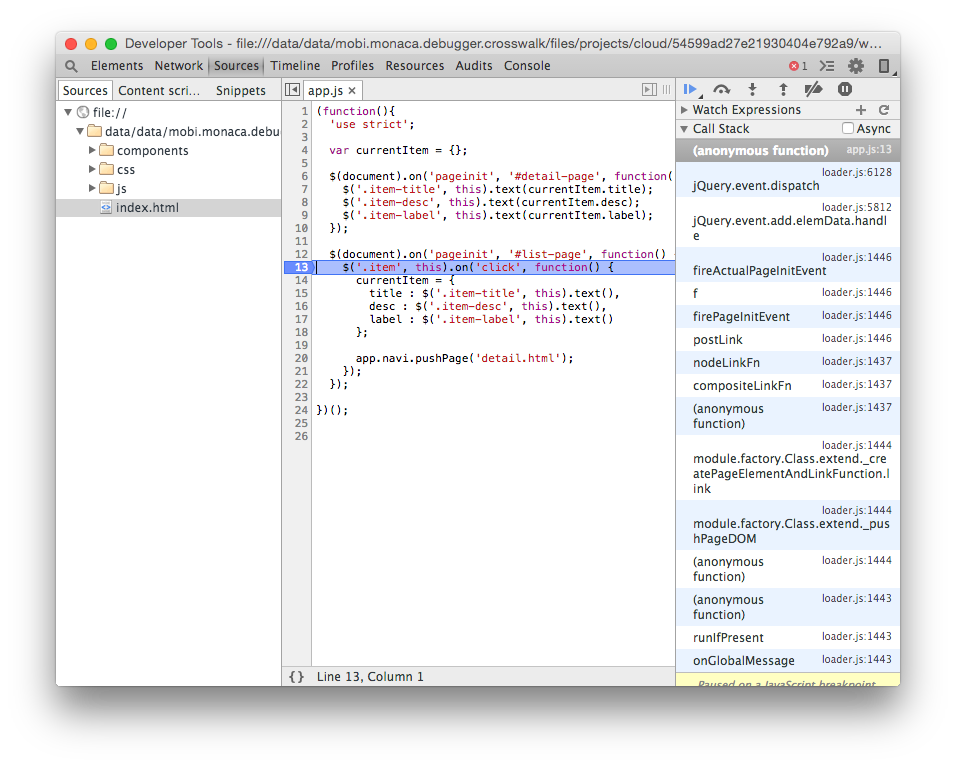
Task: Step into next function call
Action: (x=753, y=90)
